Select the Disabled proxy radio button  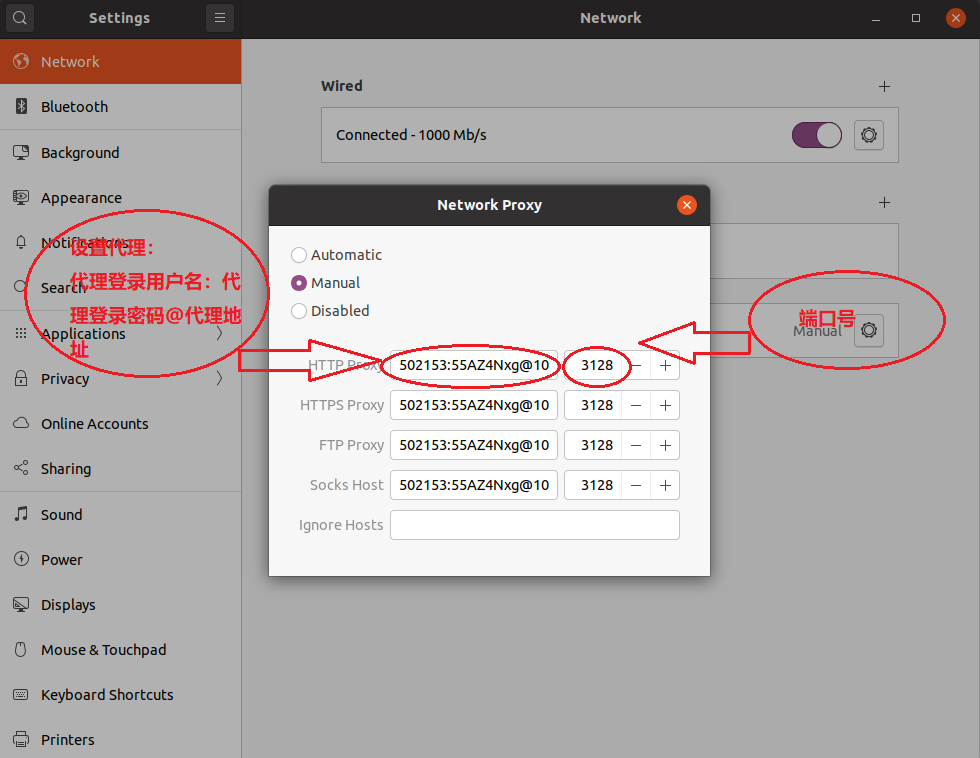coord(299,311)
